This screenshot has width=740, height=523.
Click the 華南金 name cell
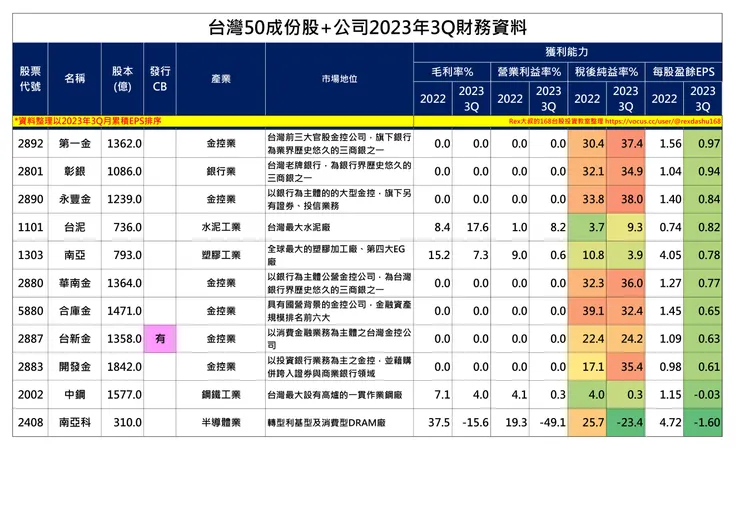coord(75,283)
